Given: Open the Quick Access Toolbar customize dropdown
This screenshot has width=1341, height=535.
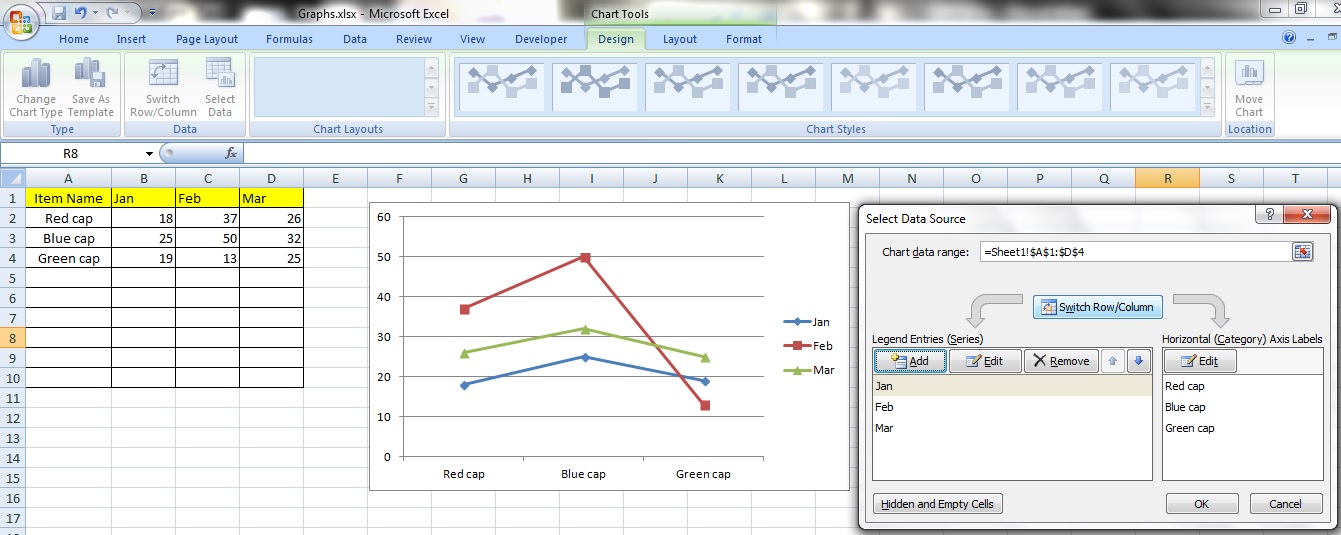Looking at the screenshot, I should pos(151,14).
